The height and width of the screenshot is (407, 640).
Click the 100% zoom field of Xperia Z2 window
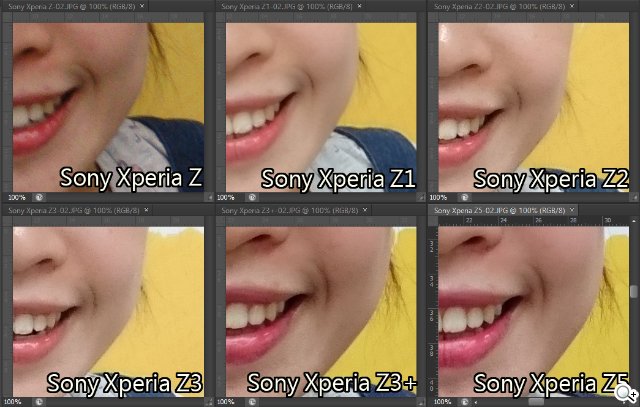(438, 198)
